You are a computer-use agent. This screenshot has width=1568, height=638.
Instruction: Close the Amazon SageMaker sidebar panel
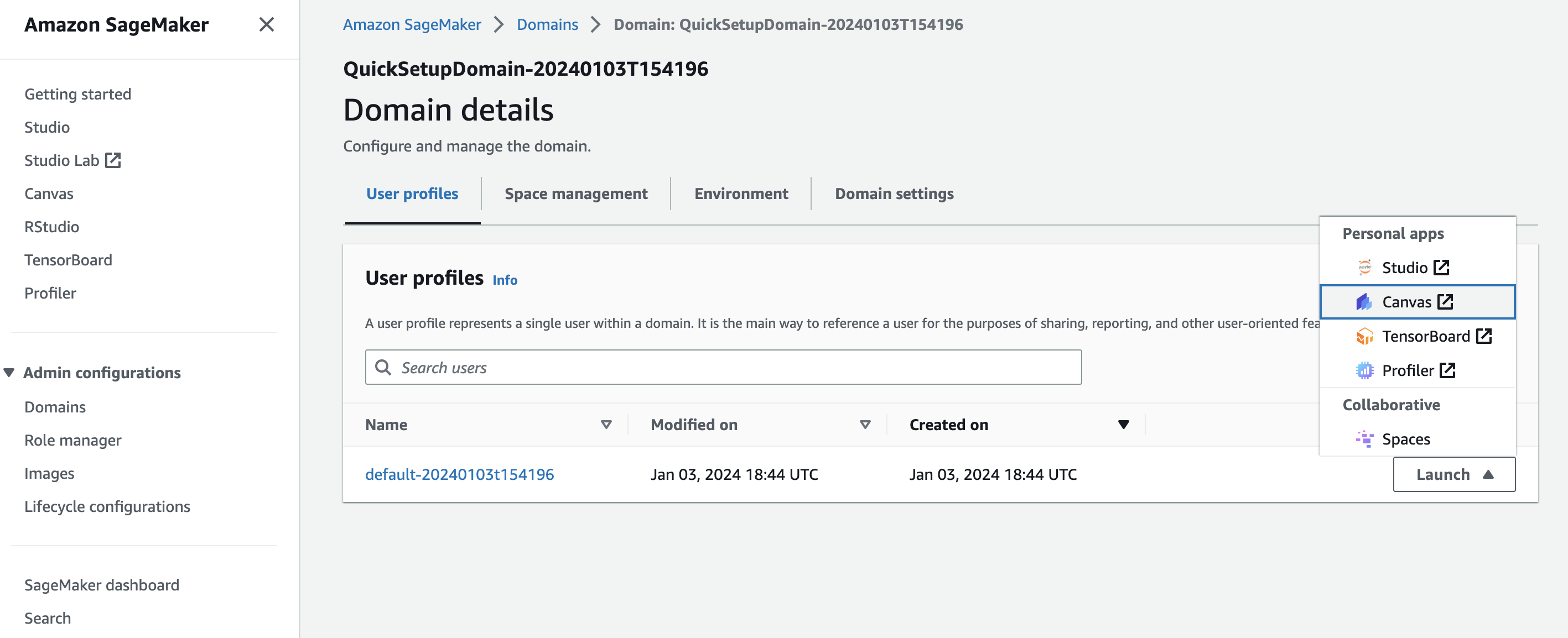pos(266,25)
